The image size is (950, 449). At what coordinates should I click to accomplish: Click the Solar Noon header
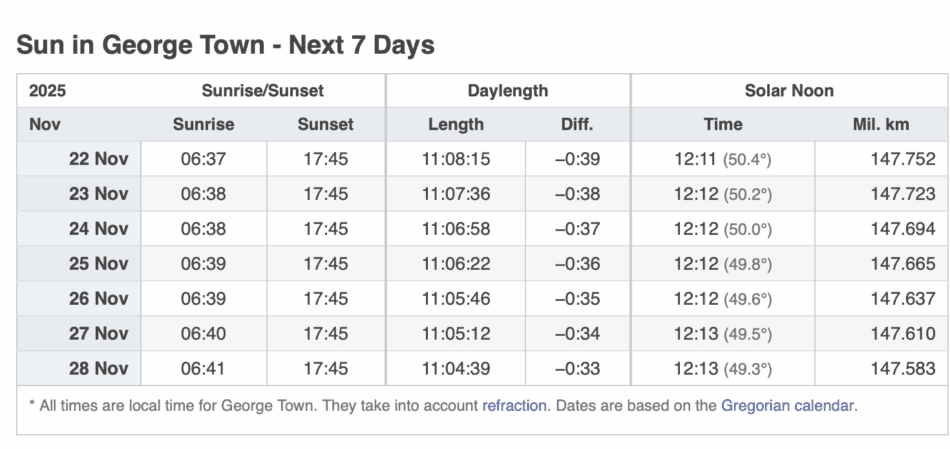[789, 91]
